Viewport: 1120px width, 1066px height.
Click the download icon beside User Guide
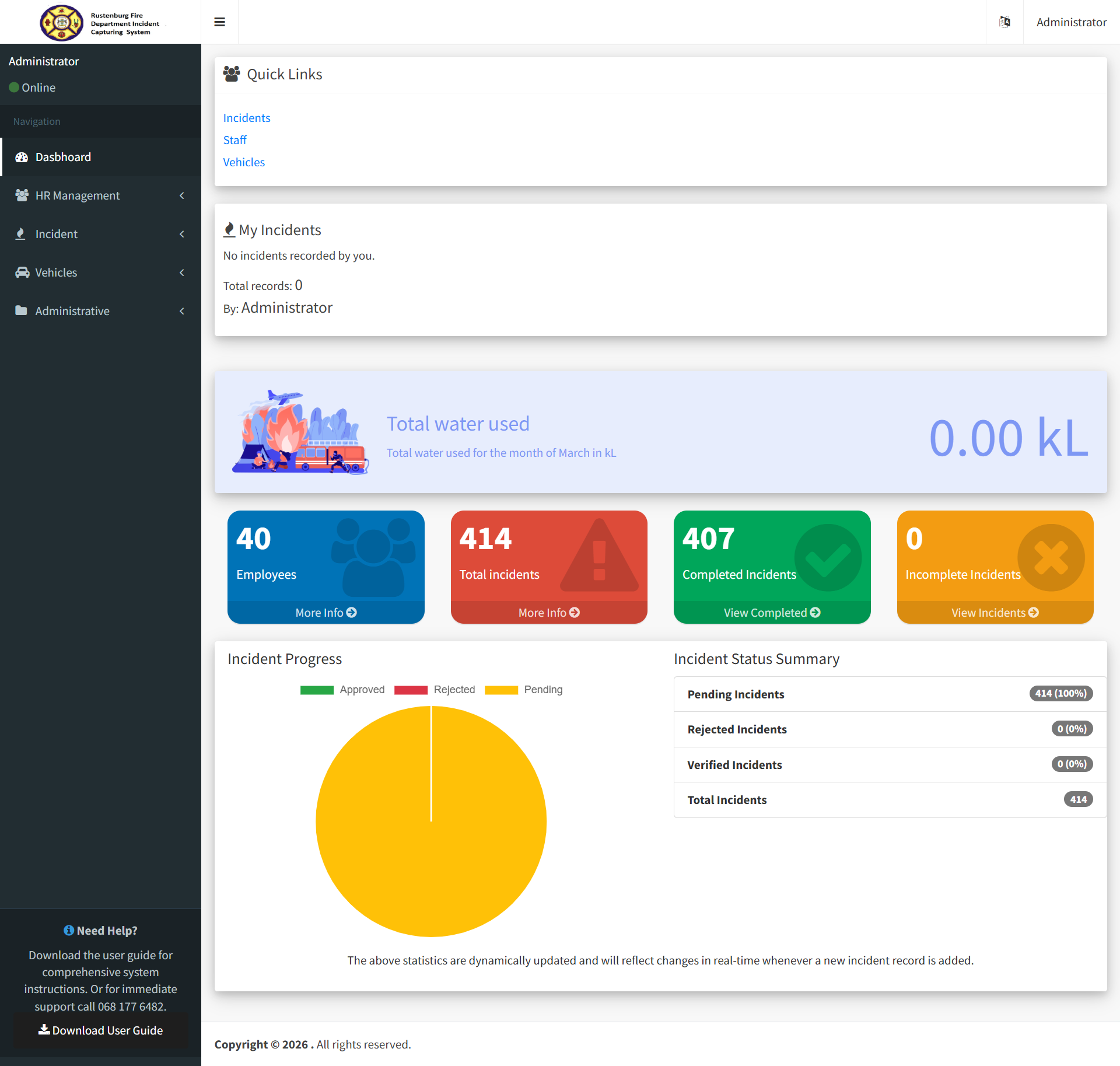[44, 1030]
